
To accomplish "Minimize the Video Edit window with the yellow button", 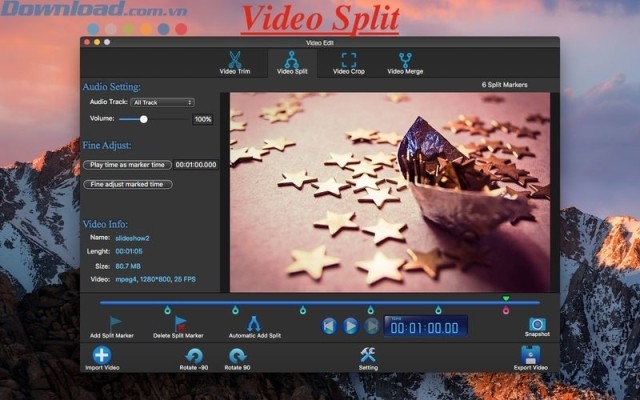I will click(97, 42).
